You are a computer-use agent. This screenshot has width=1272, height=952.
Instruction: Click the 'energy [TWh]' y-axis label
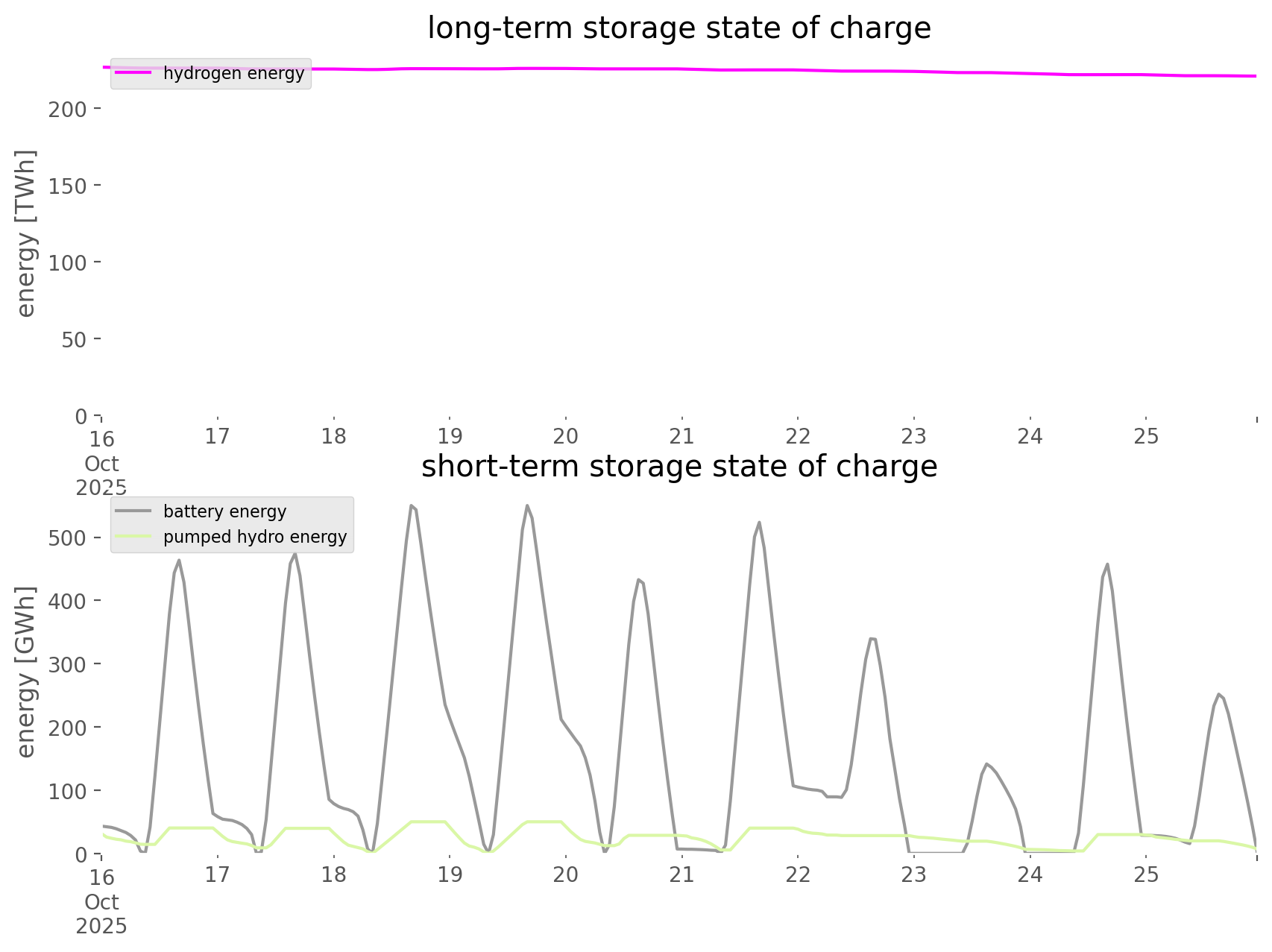(26, 233)
